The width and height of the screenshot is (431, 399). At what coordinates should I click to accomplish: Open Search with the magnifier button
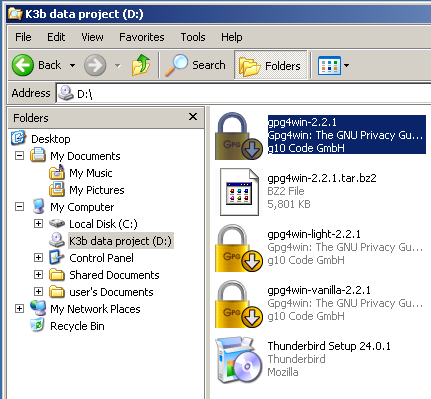pos(195,65)
